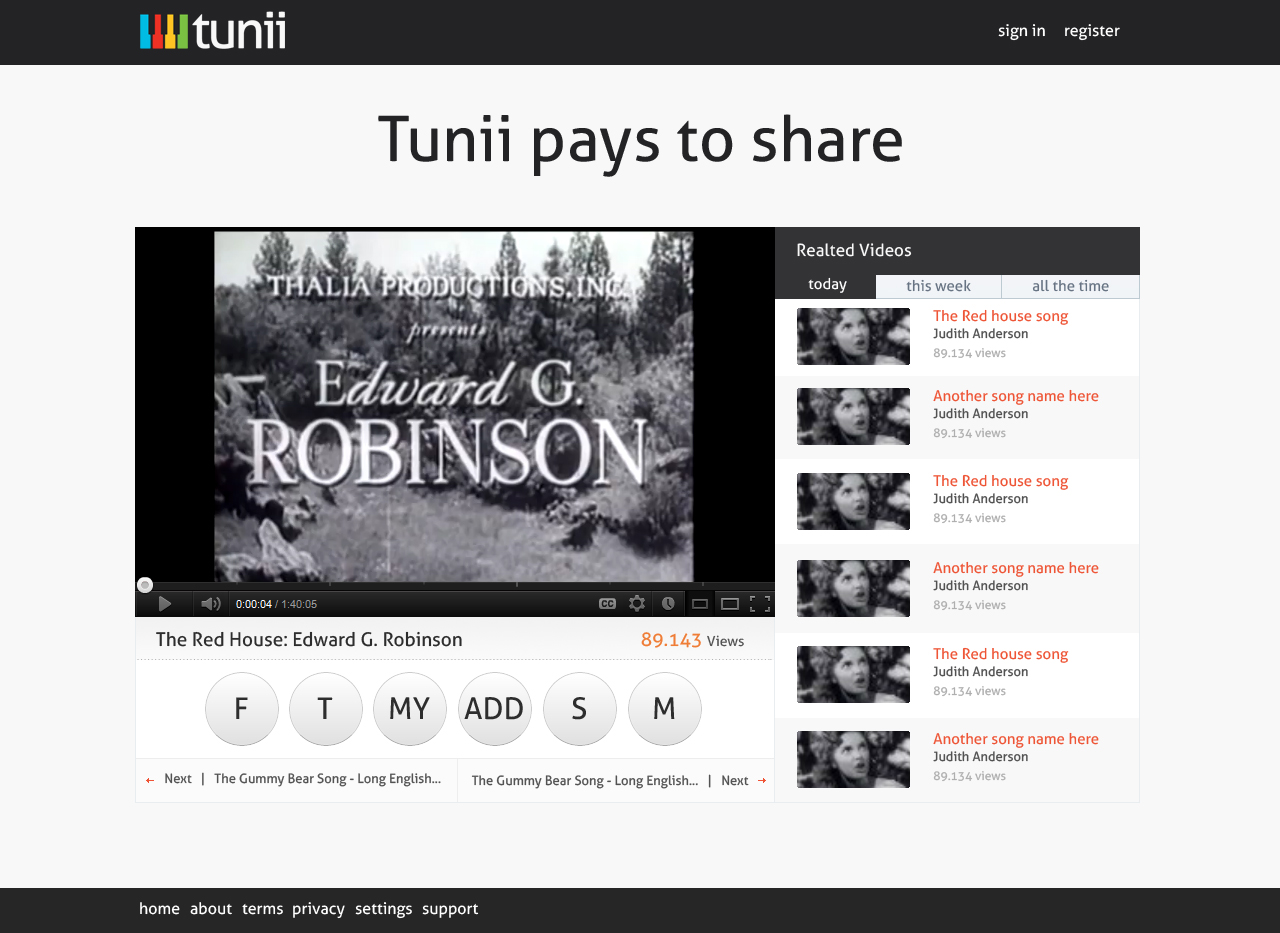Screen dimensions: 1280x933
Task: Switch to the small player size
Action: pyautogui.click(x=700, y=604)
